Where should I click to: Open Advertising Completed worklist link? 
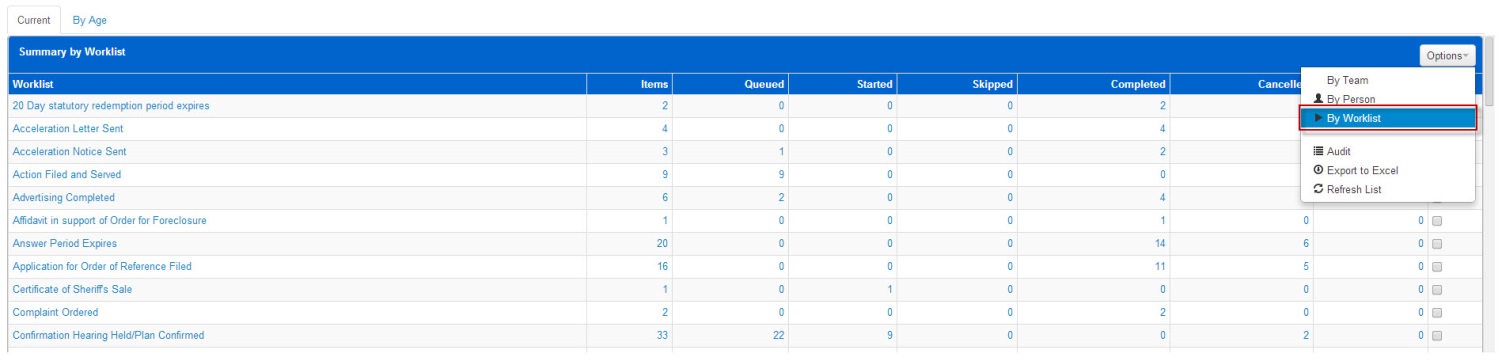[63, 197]
